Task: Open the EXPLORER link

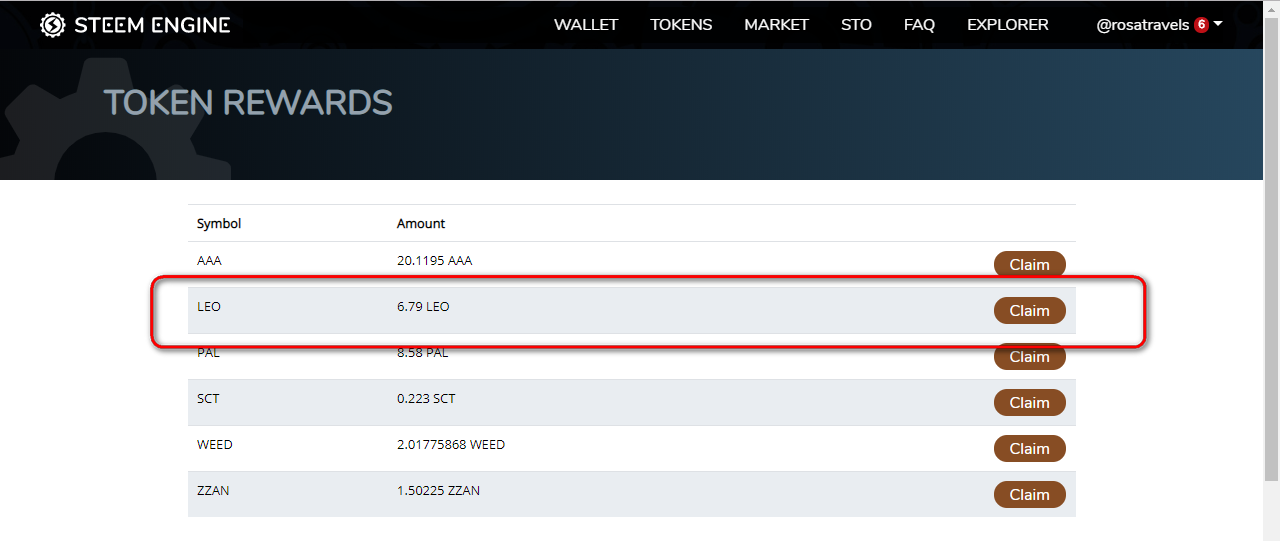Action: 1008,25
